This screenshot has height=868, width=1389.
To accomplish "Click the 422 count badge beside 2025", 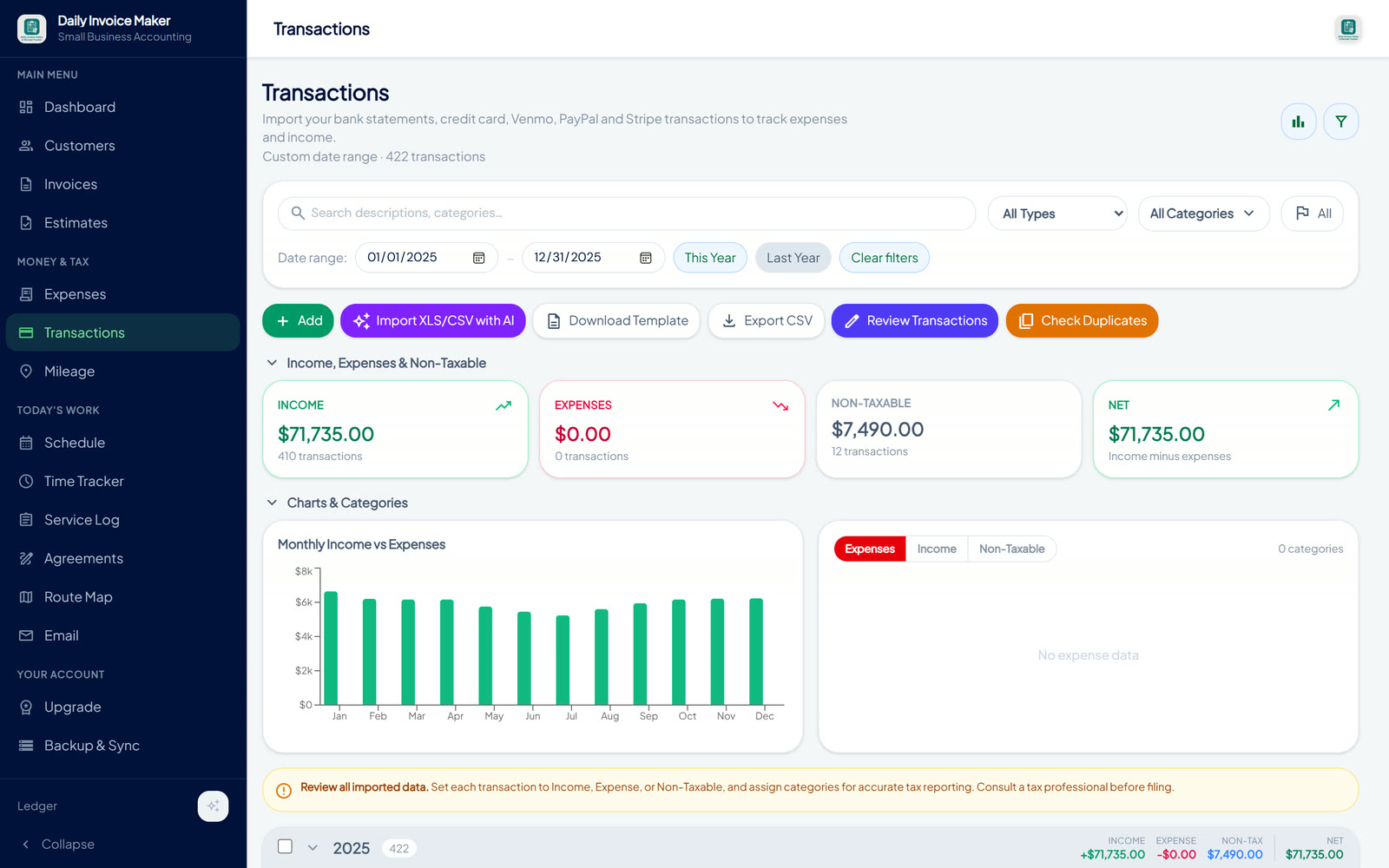I will click(399, 849).
